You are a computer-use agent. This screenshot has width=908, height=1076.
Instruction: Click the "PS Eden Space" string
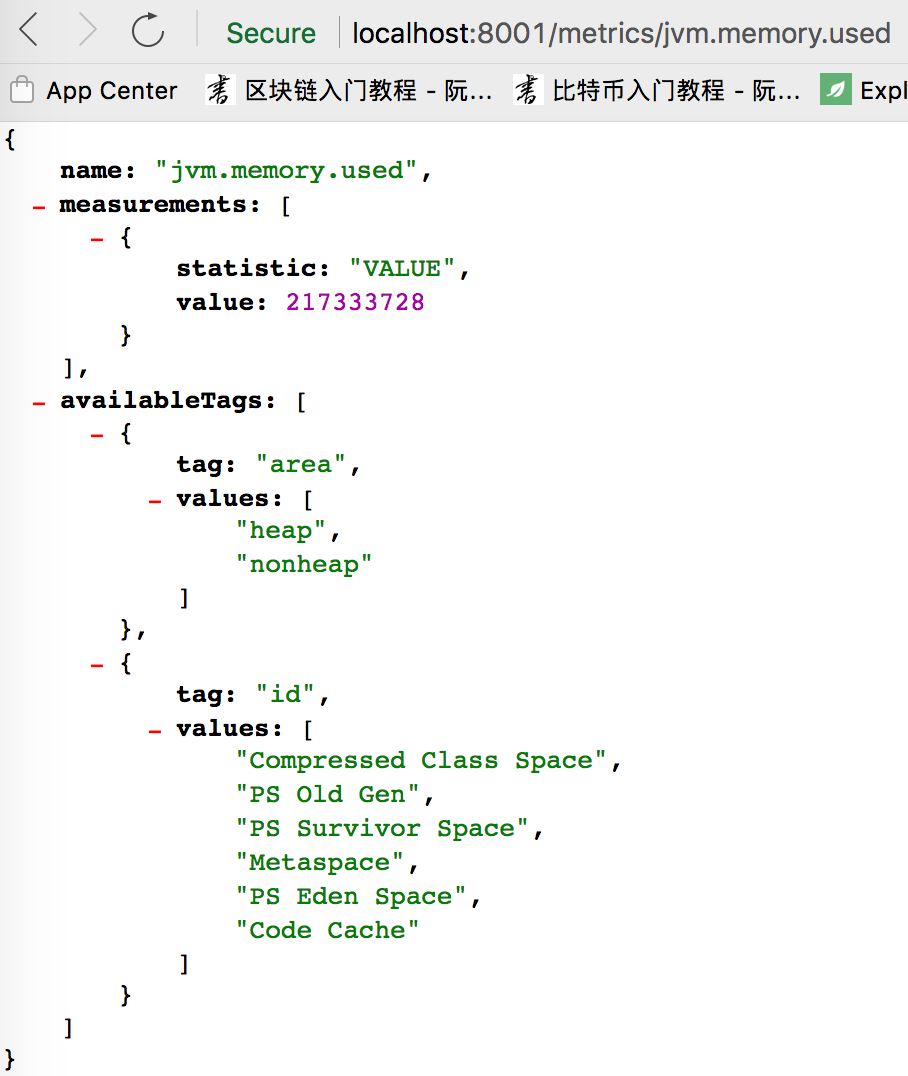pos(351,897)
